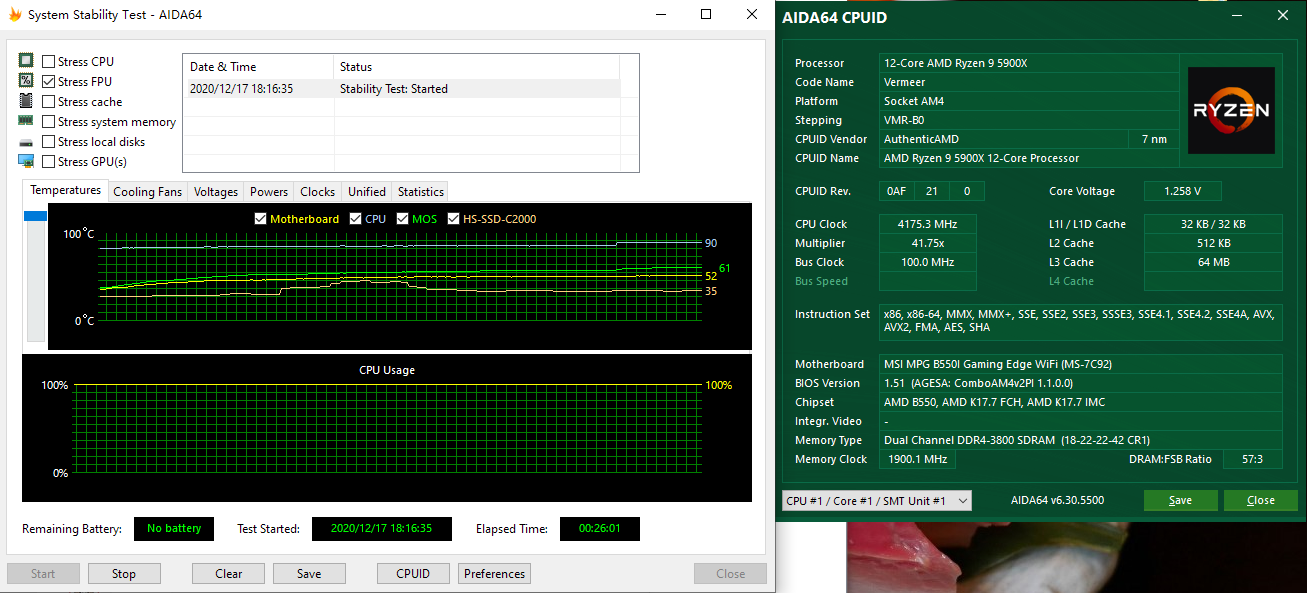Switch to the Statistics tab
1307x593 pixels.
pos(421,192)
